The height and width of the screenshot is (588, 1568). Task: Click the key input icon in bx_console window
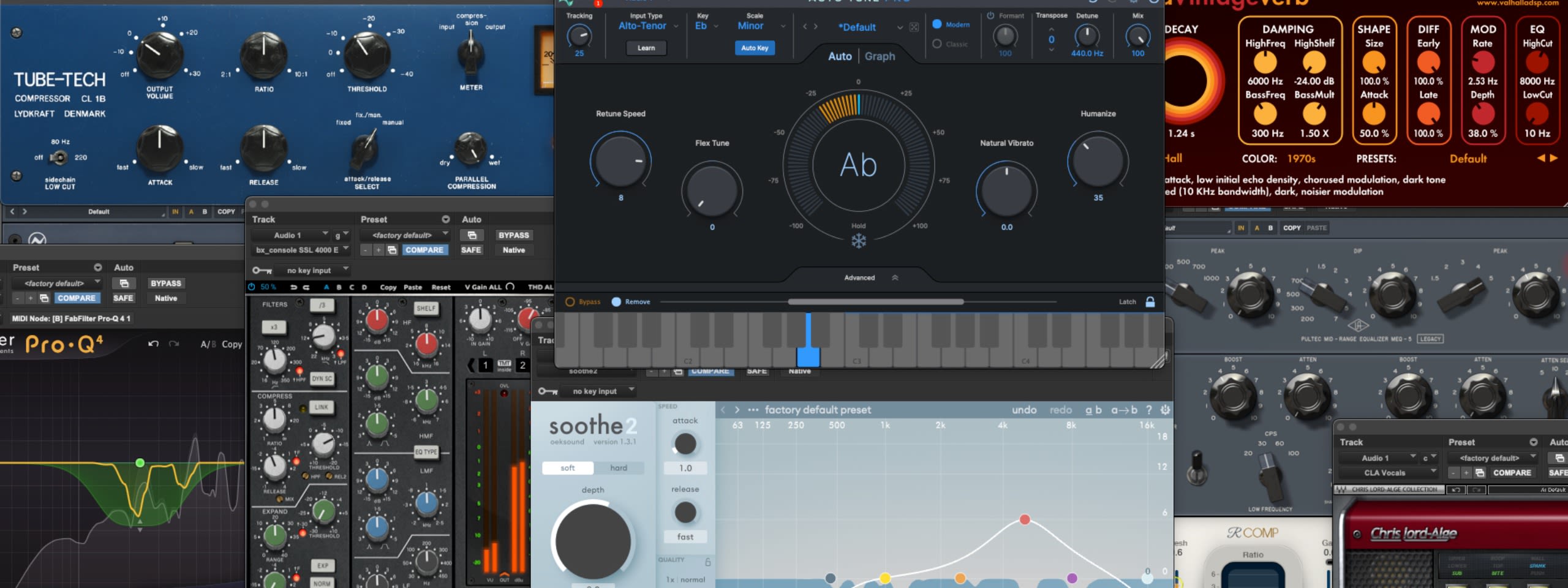point(262,270)
